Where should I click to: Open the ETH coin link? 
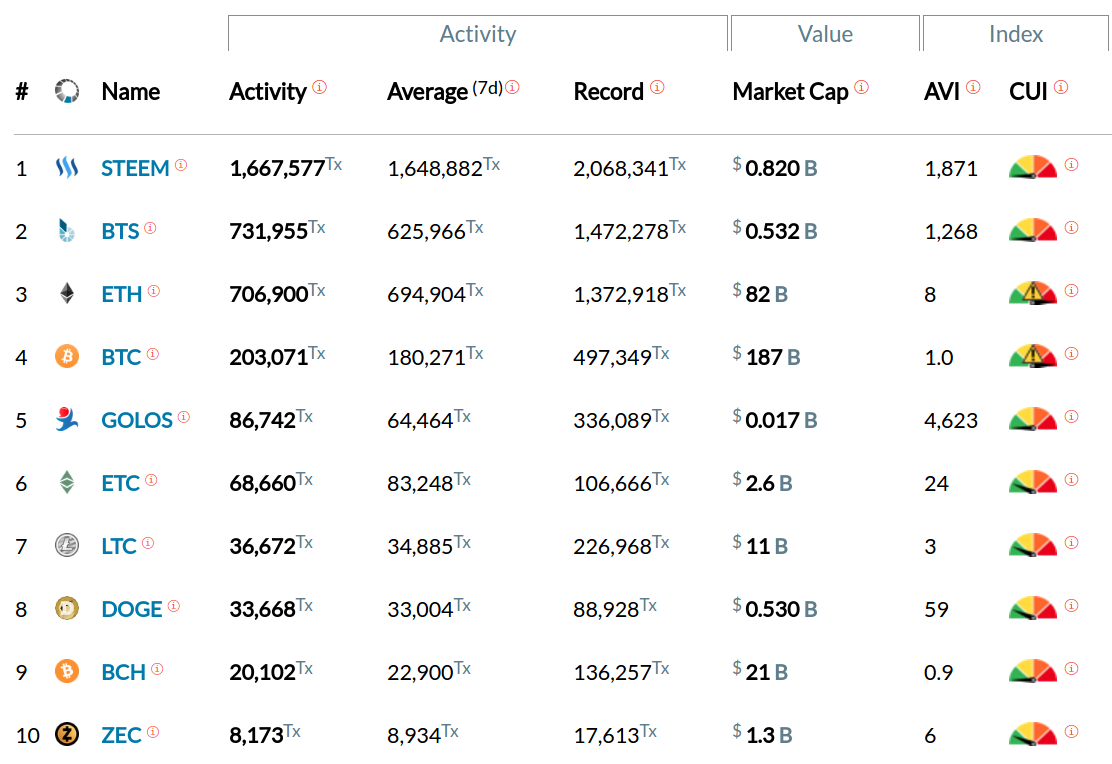[122, 294]
